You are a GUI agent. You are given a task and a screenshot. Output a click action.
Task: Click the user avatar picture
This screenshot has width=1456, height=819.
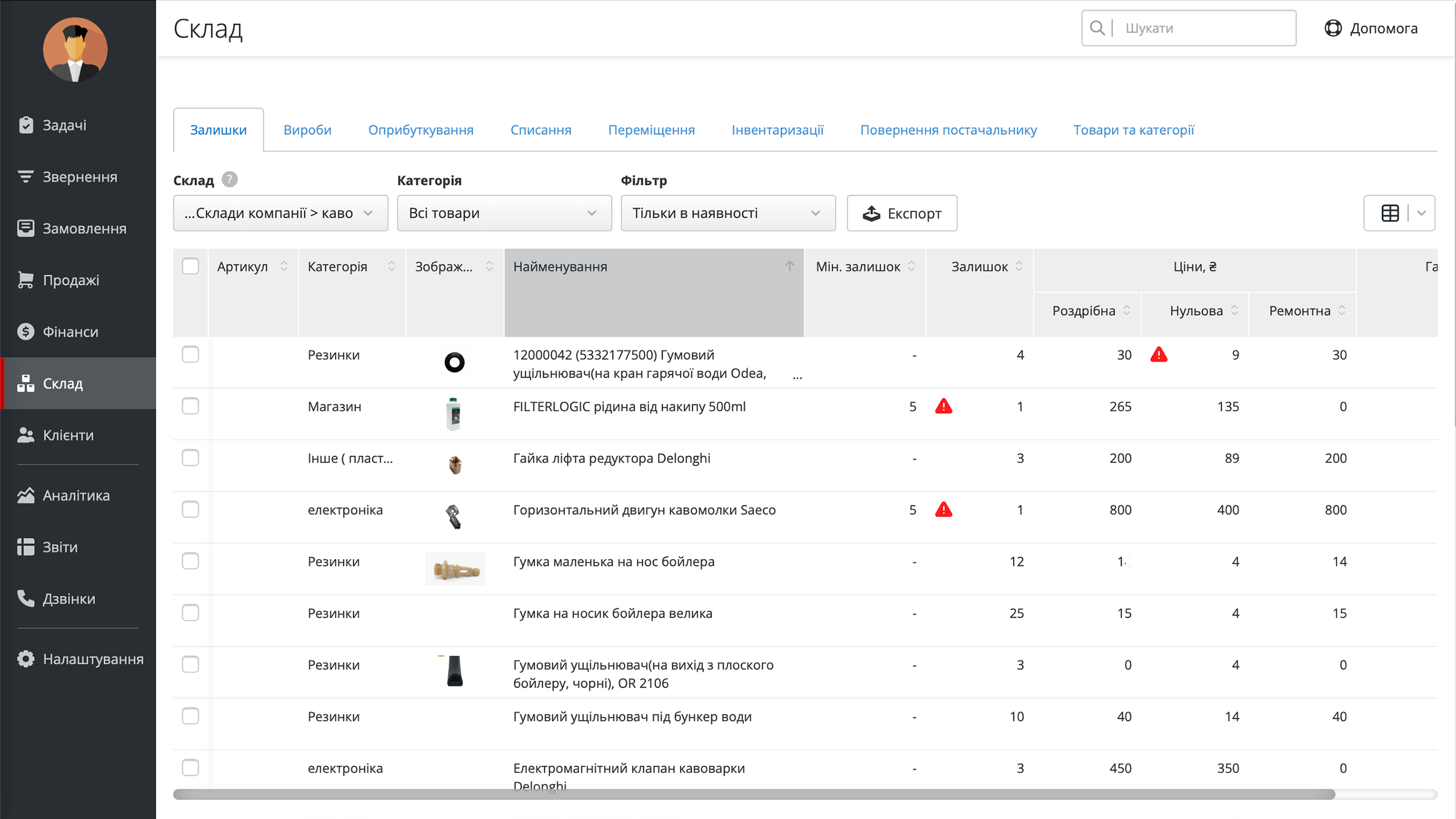[x=75, y=49]
